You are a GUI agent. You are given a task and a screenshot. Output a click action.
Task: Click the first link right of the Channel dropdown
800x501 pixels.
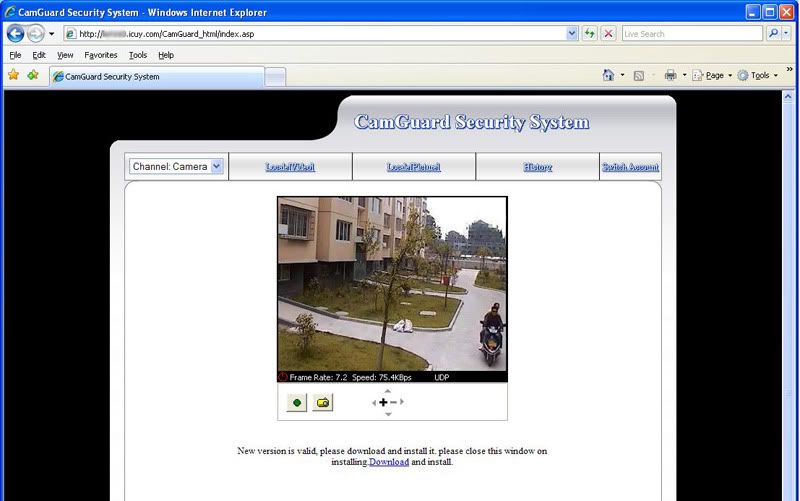pyautogui.click(x=290, y=167)
